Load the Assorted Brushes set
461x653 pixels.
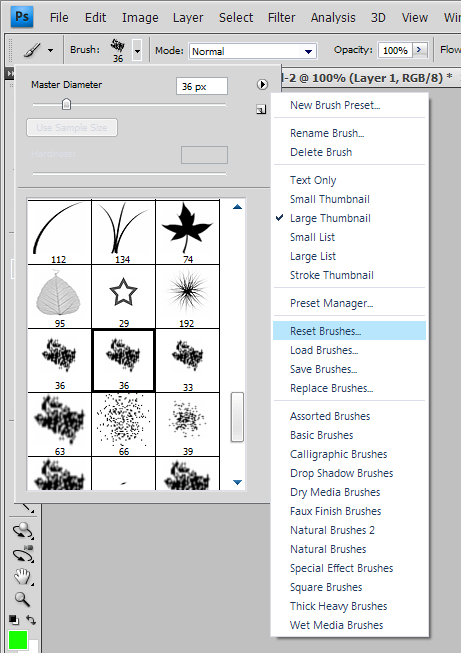pyautogui.click(x=330, y=416)
